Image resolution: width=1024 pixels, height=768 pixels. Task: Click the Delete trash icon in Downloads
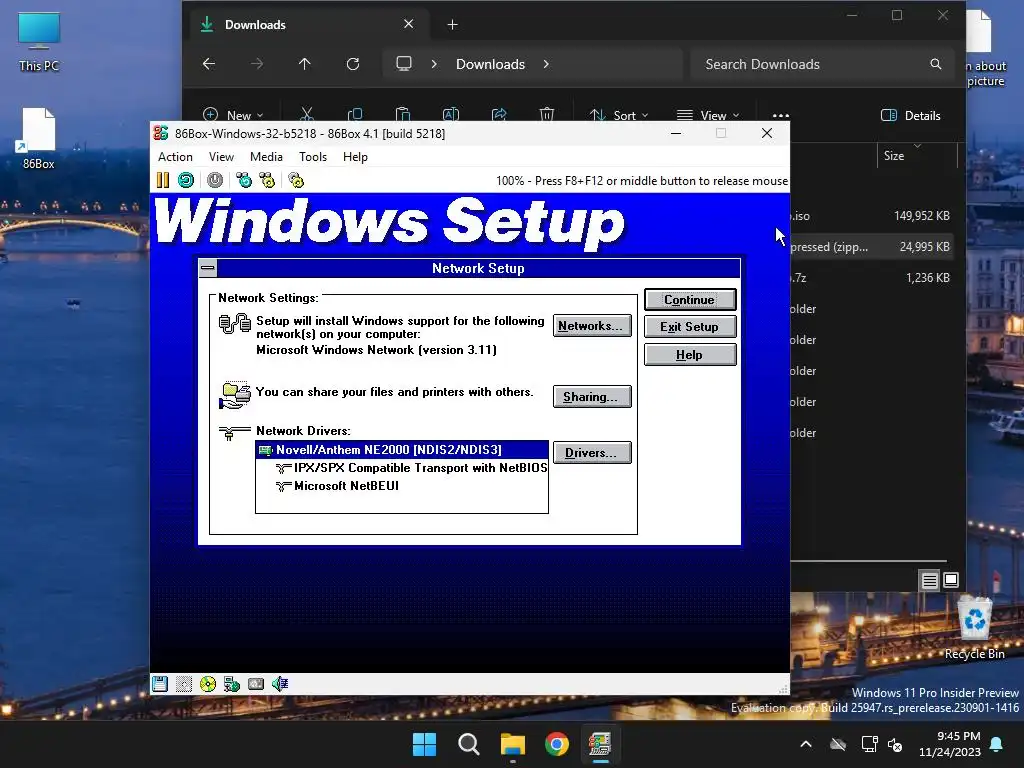tap(547, 115)
